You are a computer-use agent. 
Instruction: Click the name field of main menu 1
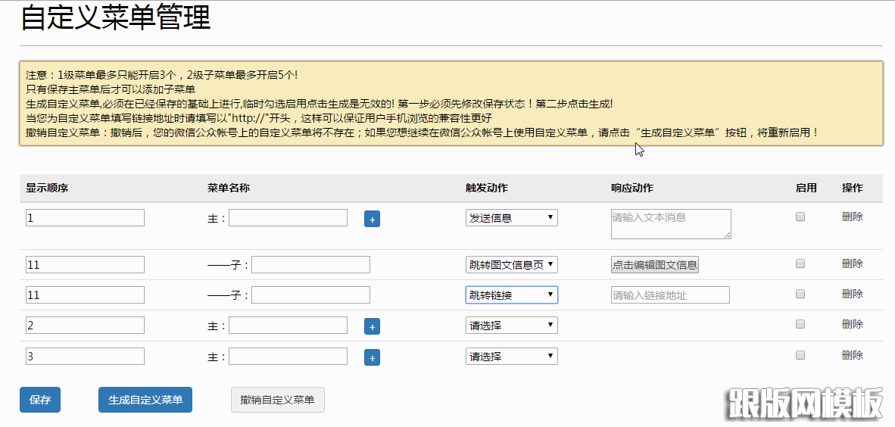pos(288,218)
